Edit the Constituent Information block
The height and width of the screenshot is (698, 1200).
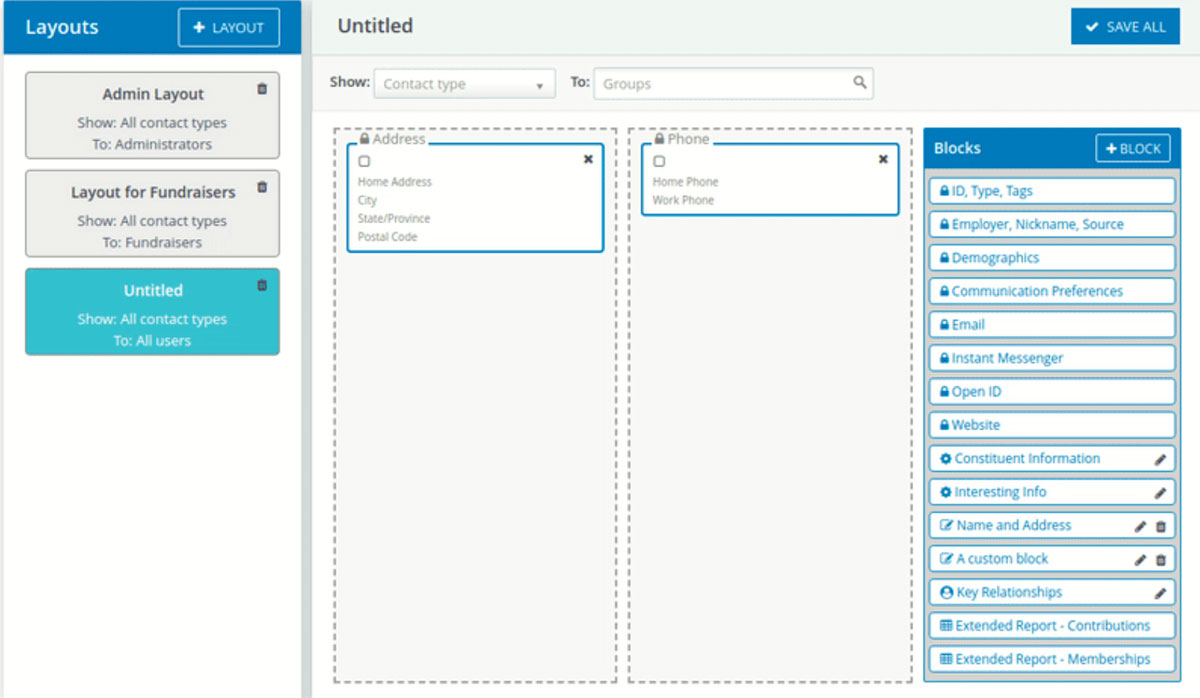coord(1160,459)
